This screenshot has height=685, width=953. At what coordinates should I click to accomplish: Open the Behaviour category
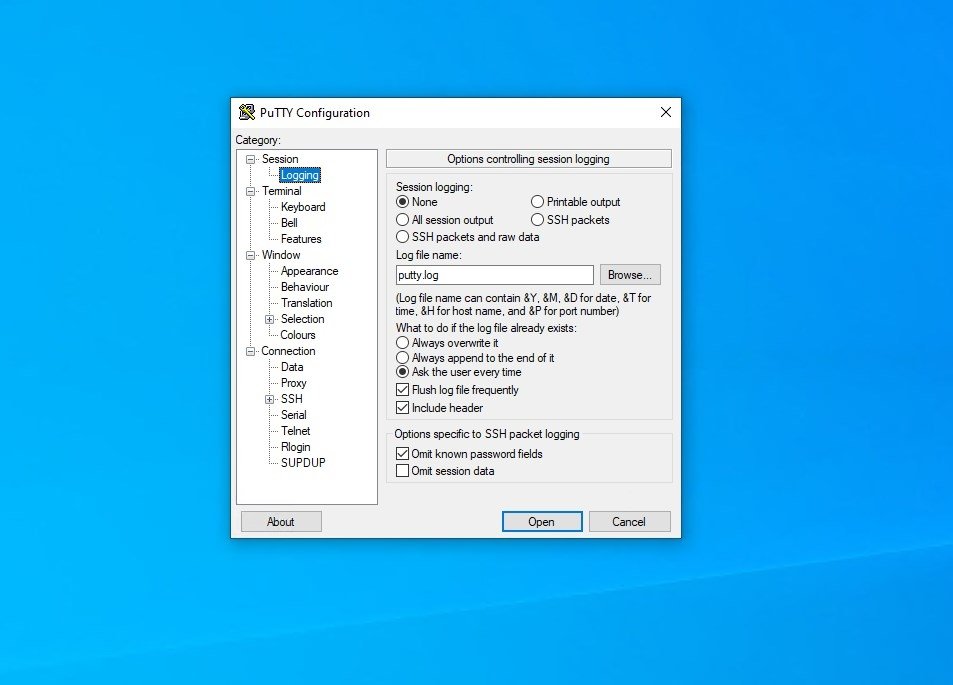coord(304,287)
